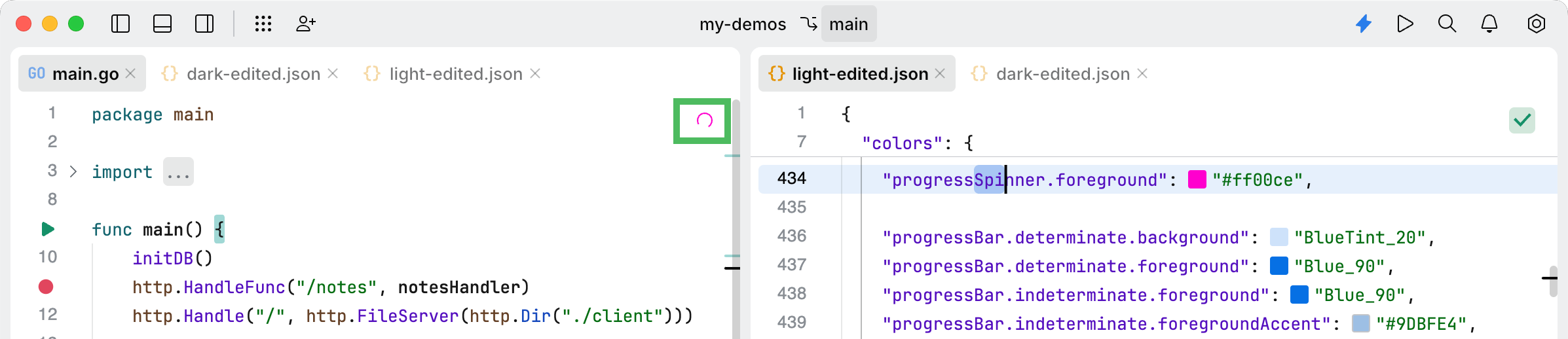The height and width of the screenshot is (339, 1568).
Task: Toggle the bottom panel visibility
Action: [x=162, y=24]
